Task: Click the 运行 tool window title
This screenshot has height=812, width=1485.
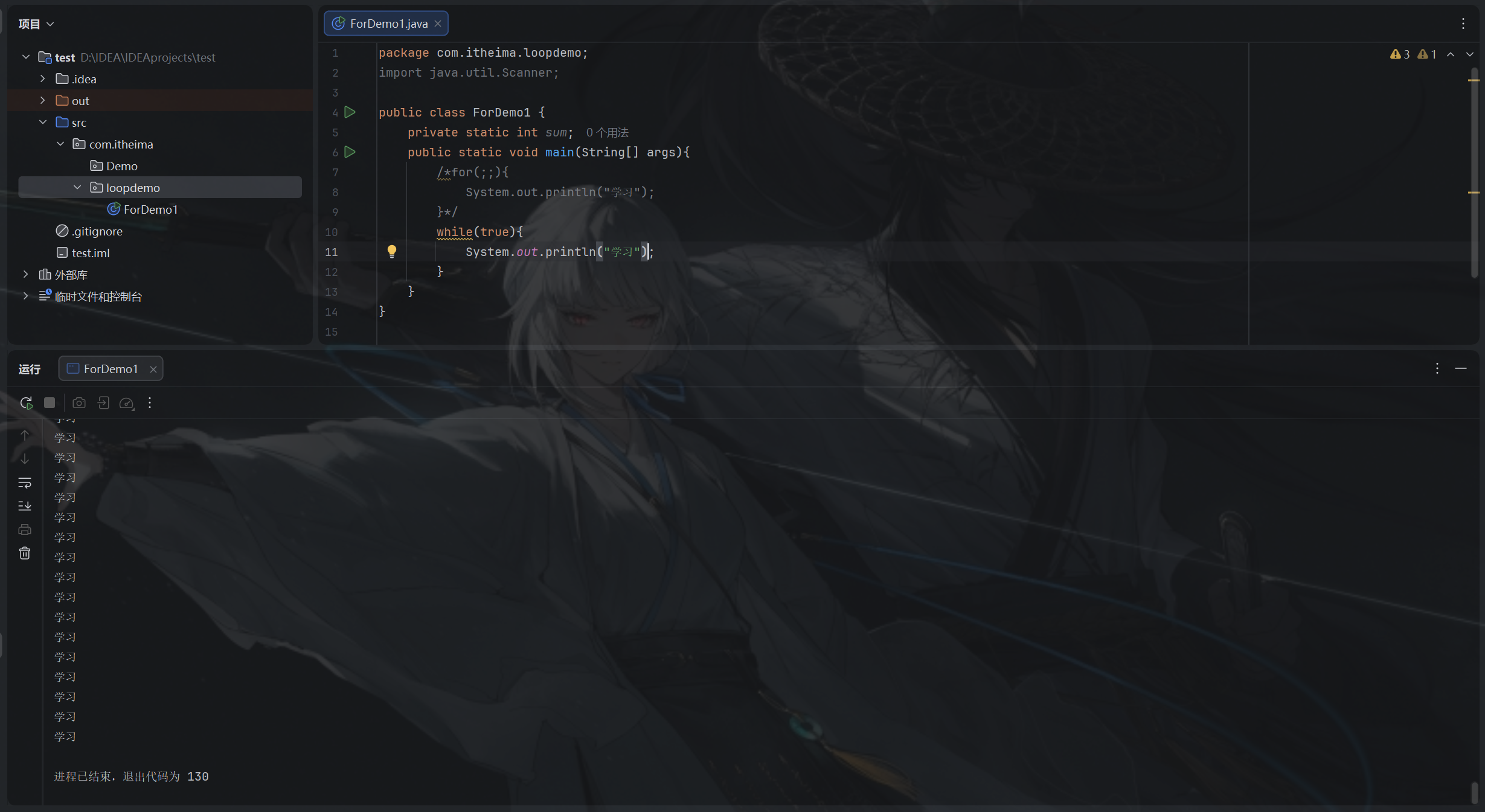Action: 29,369
